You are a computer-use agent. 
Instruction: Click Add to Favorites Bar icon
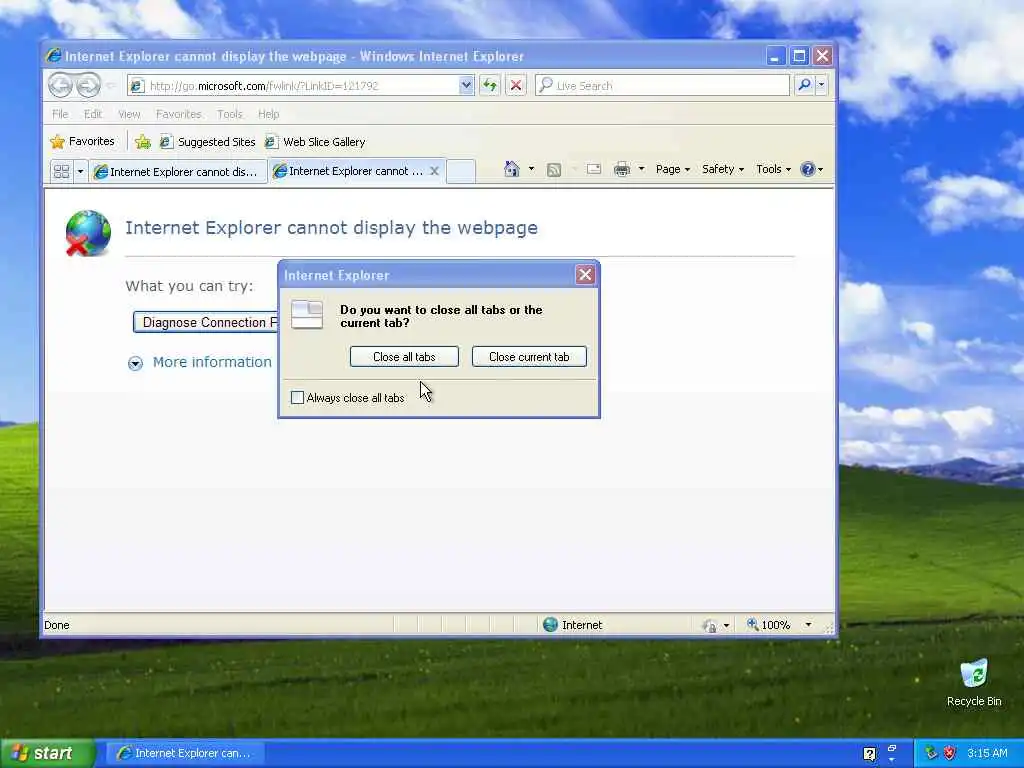point(142,141)
